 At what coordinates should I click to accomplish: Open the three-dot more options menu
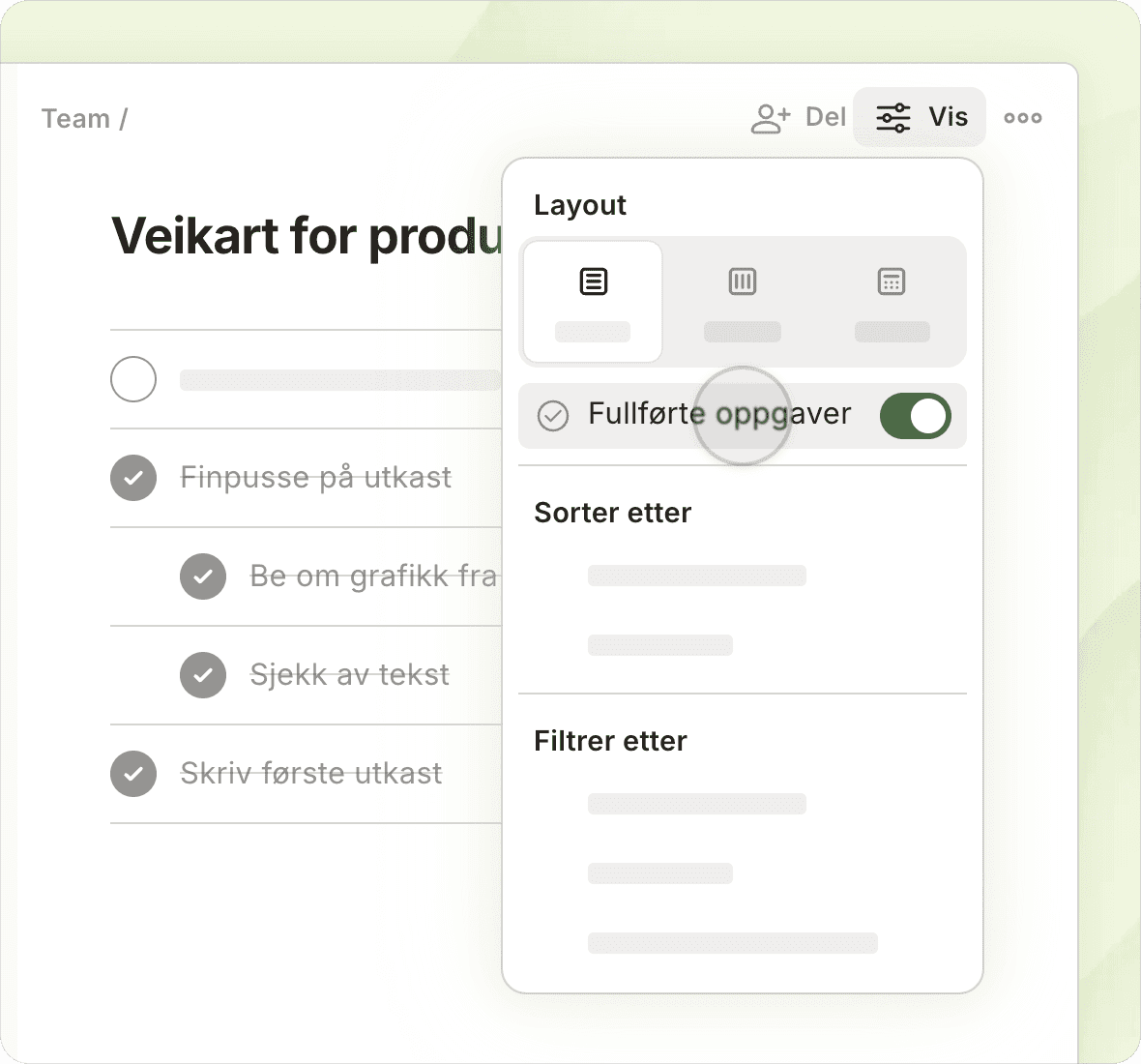coord(1022,118)
